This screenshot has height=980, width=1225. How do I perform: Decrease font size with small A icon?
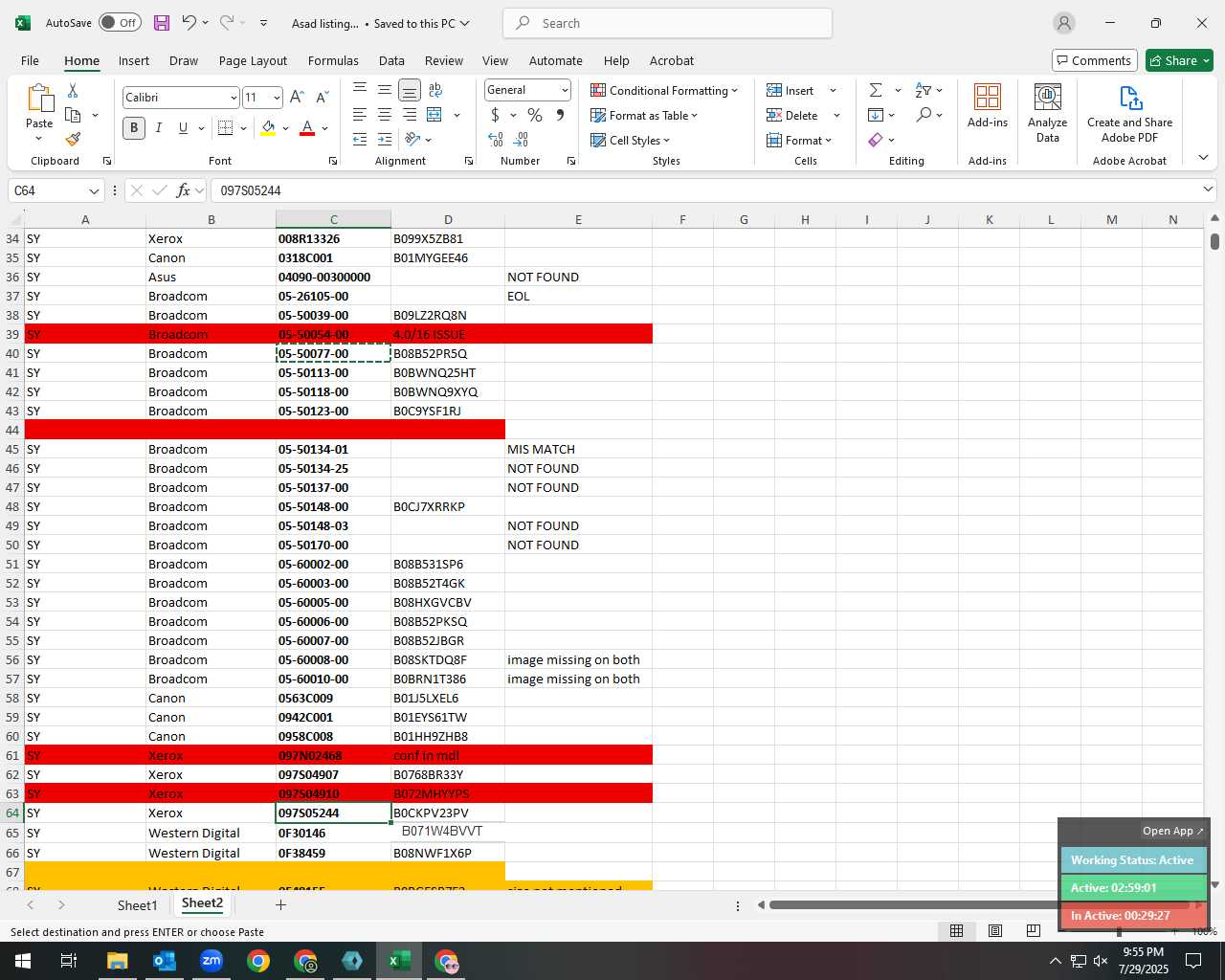[x=322, y=97]
